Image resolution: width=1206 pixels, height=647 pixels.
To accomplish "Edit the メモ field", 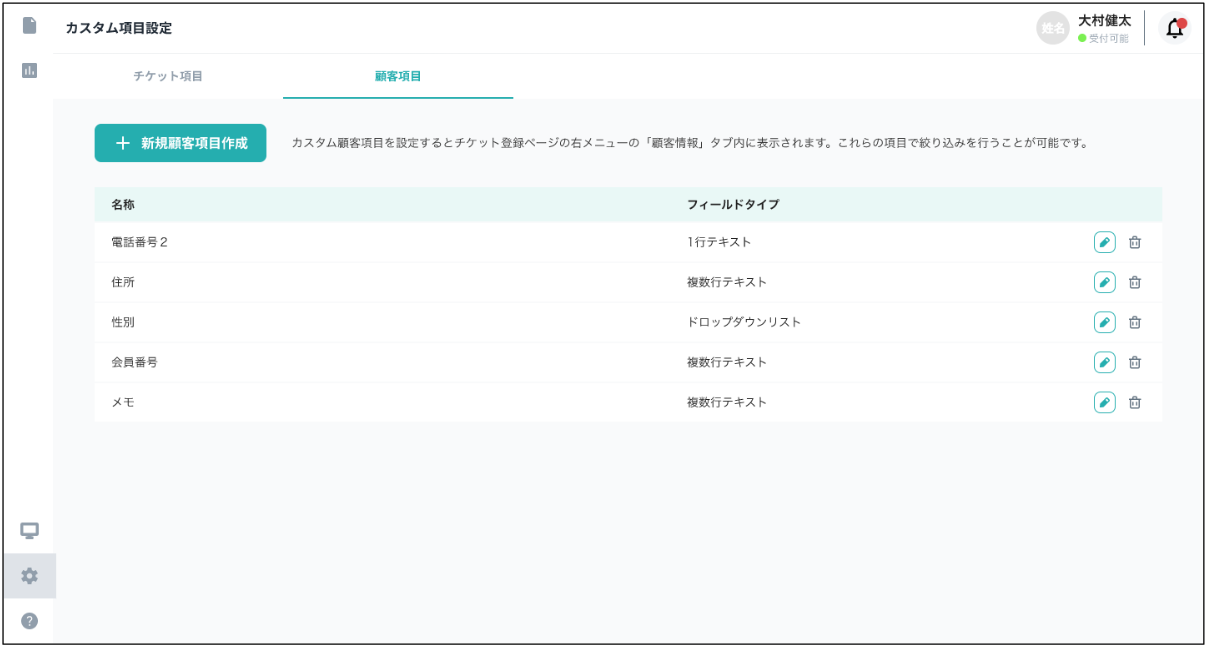I will 1104,402.
